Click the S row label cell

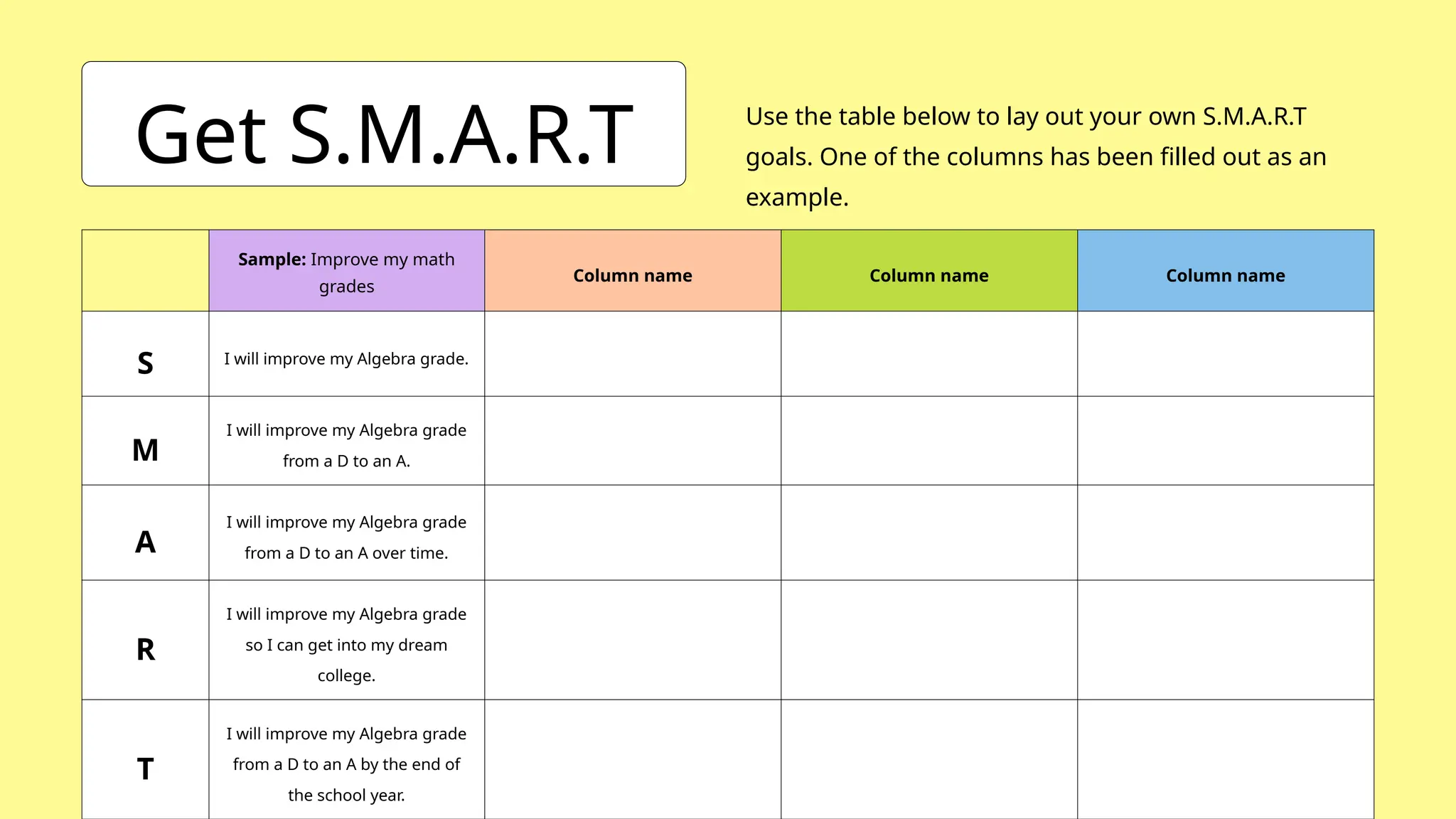[x=145, y=353]
